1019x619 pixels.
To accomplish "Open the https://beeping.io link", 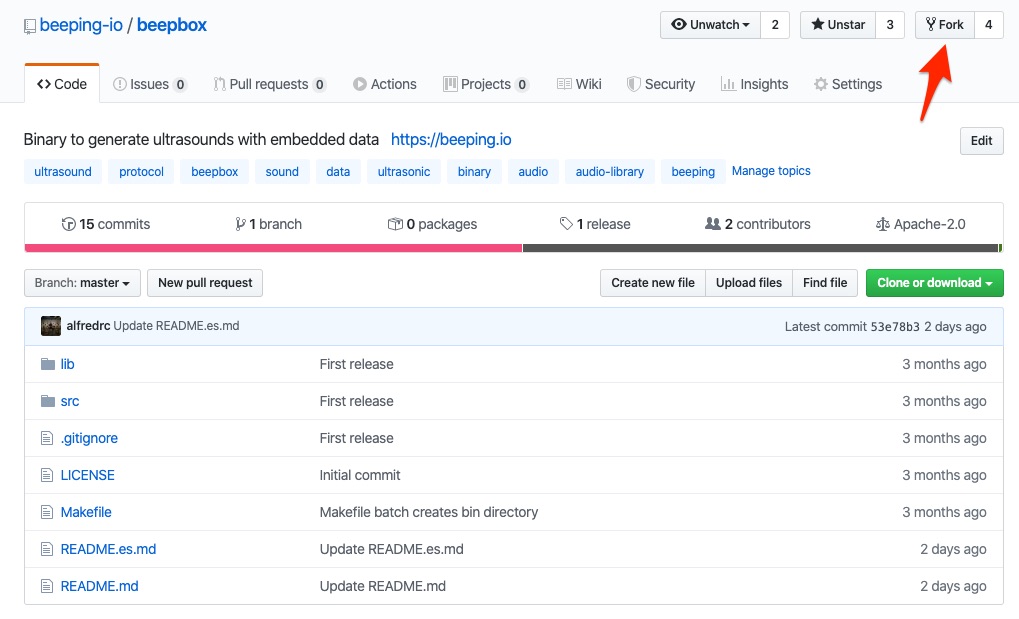I will tap(451, 139).
